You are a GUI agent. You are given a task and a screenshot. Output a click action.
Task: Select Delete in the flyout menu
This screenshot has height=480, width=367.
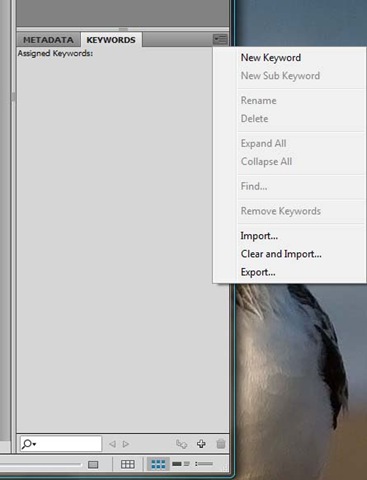254,119
